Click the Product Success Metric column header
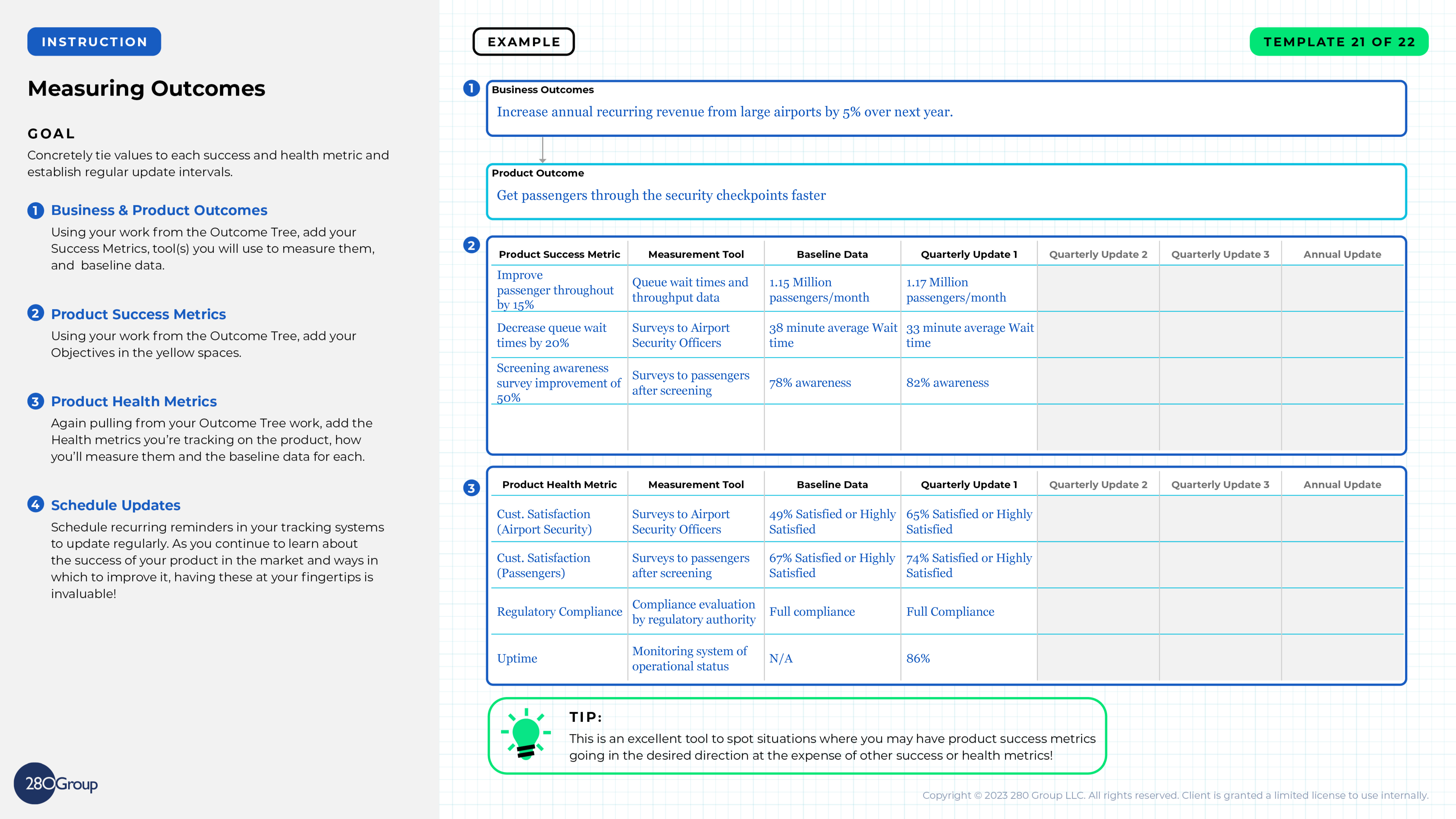The image size is (1456, 819). 560,254
